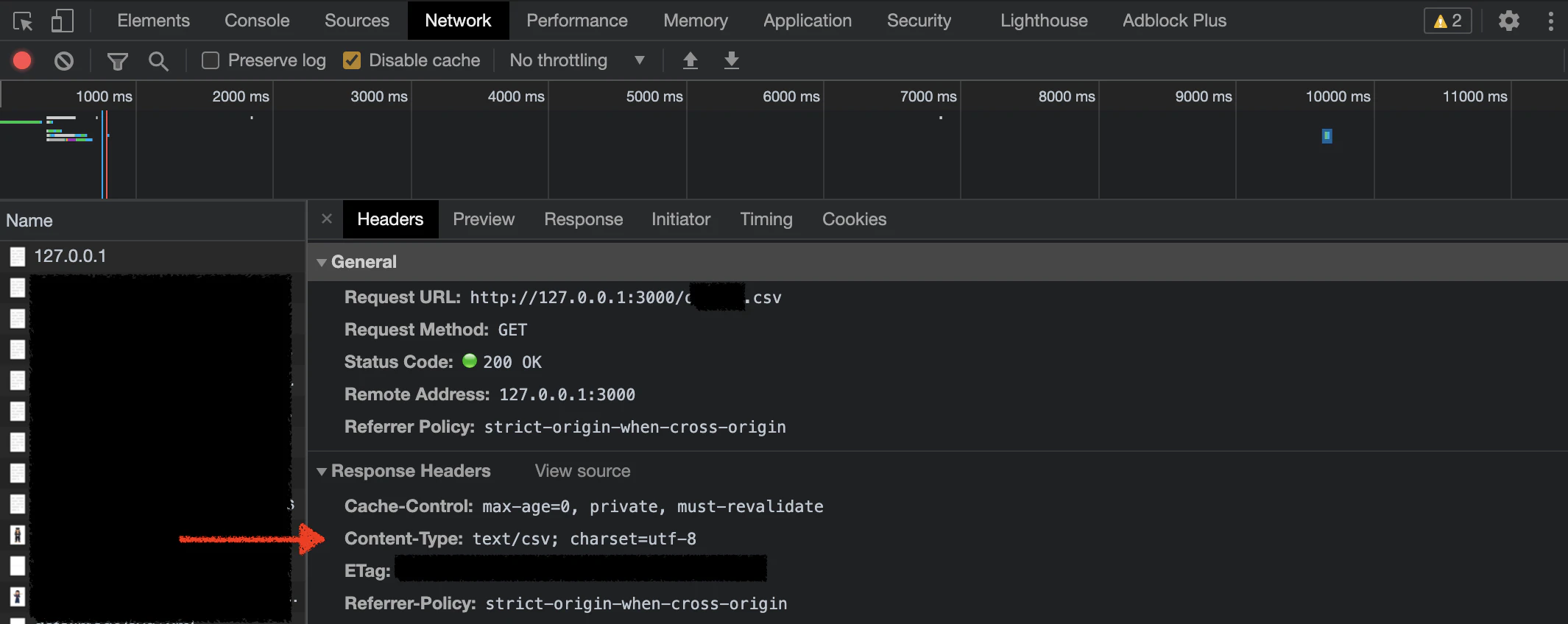1568x624 pixels.
Task: Click the blue request marker near 10000 ms
Action: coord(1327,136)
